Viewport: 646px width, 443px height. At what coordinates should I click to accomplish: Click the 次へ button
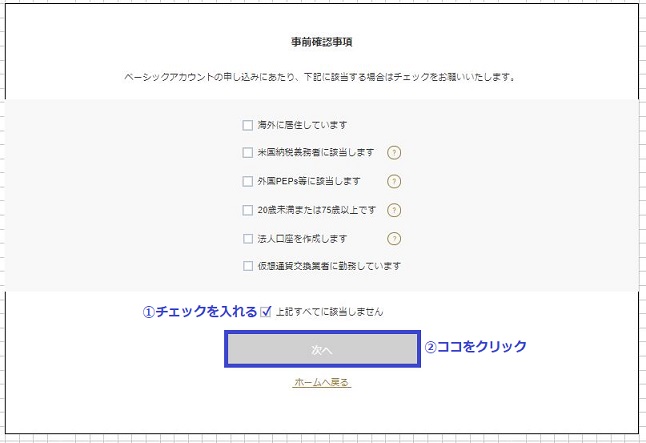(322, 349)
